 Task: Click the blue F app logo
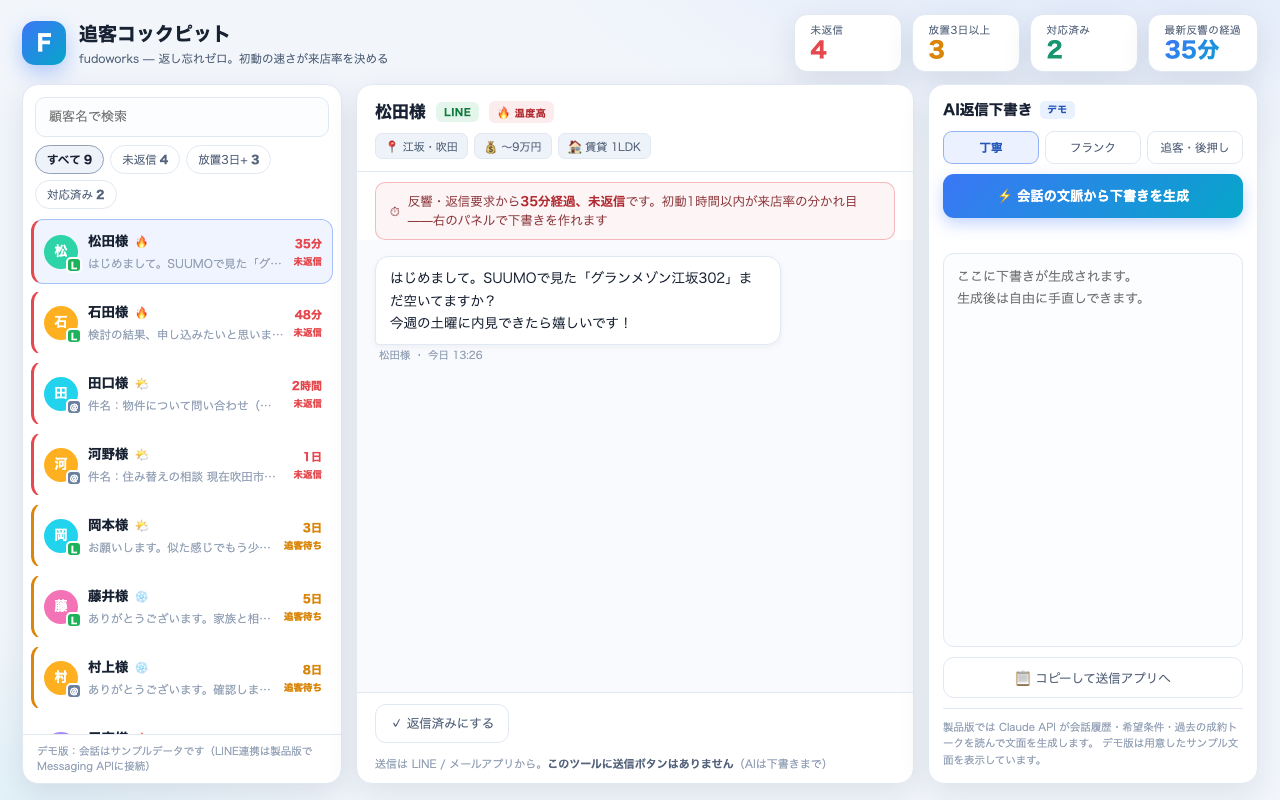pyautogui.click(x=44, y=43)
